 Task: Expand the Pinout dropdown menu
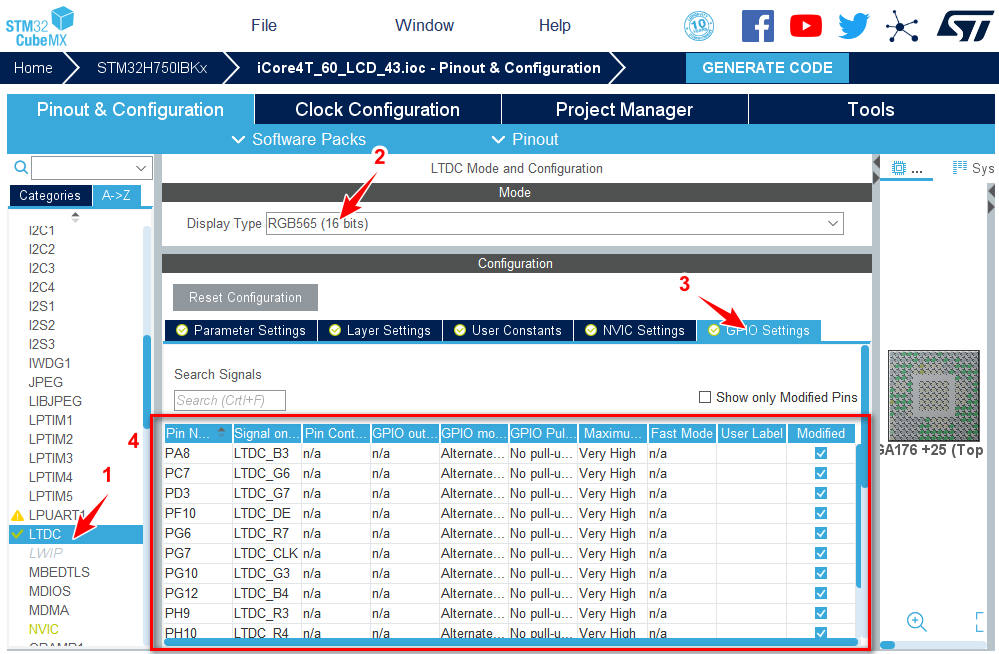tap(525, 139)
